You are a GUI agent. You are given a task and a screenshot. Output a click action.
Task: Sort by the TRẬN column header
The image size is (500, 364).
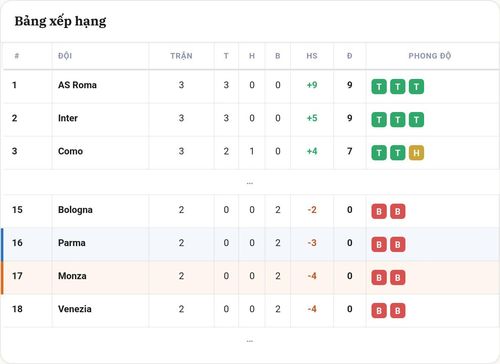click(x=181, y=56)
